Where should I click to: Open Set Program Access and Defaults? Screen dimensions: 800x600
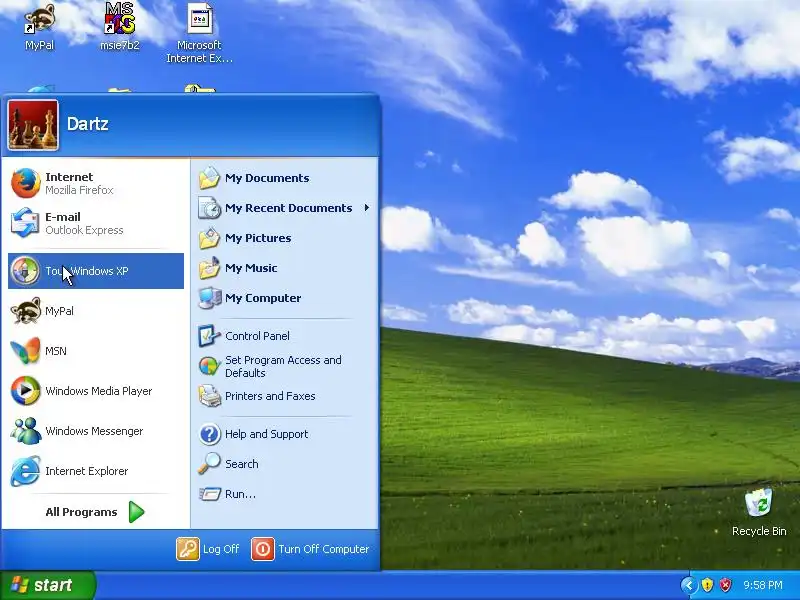pyautogui.click(x=286, y=366)
